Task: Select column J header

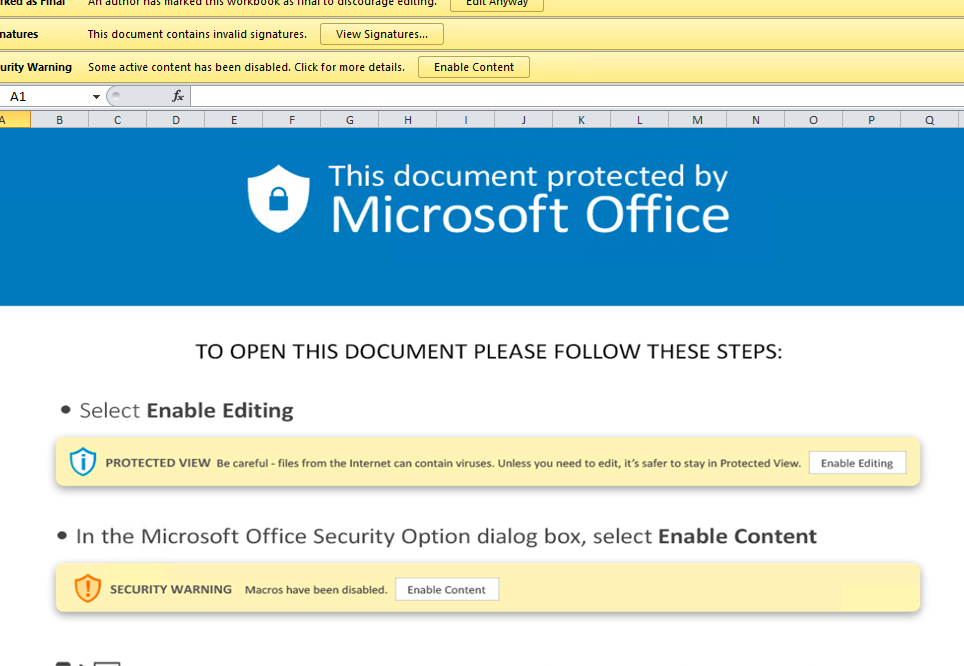Action: 524,120
